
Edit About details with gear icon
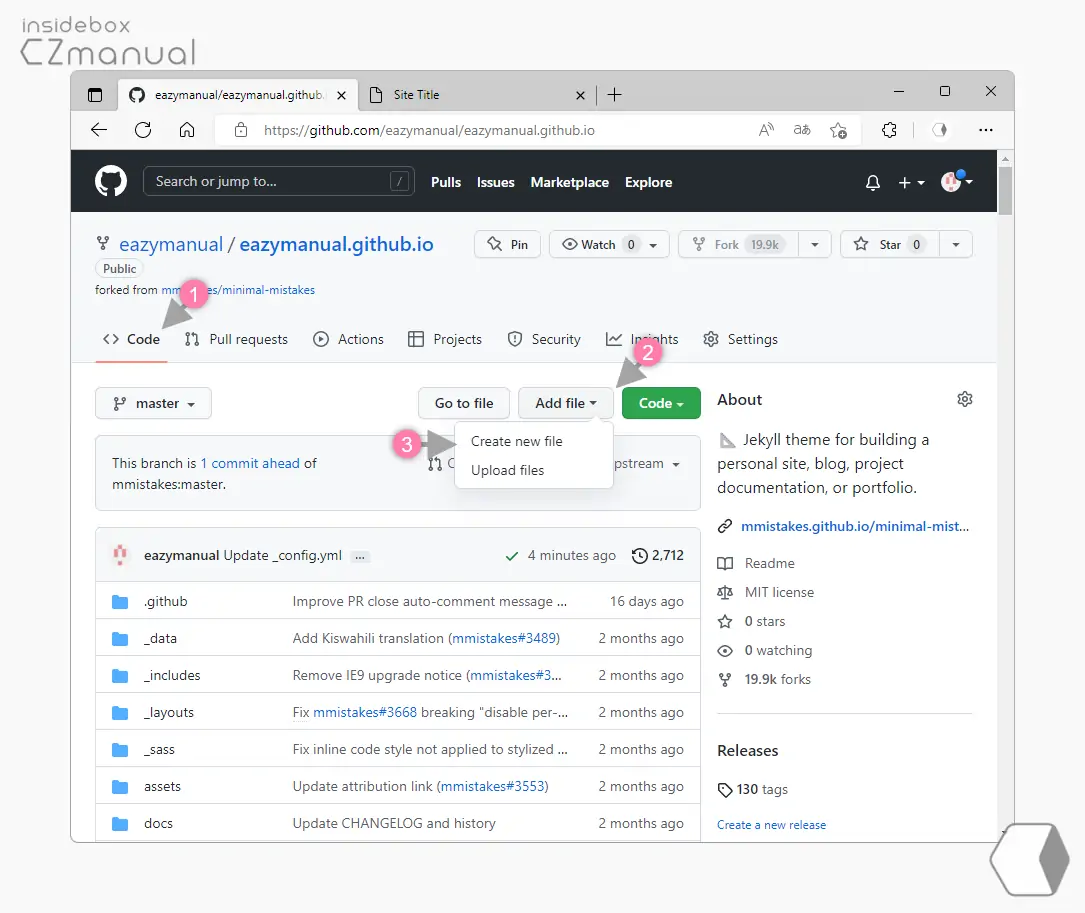click(x=965, y=399)
